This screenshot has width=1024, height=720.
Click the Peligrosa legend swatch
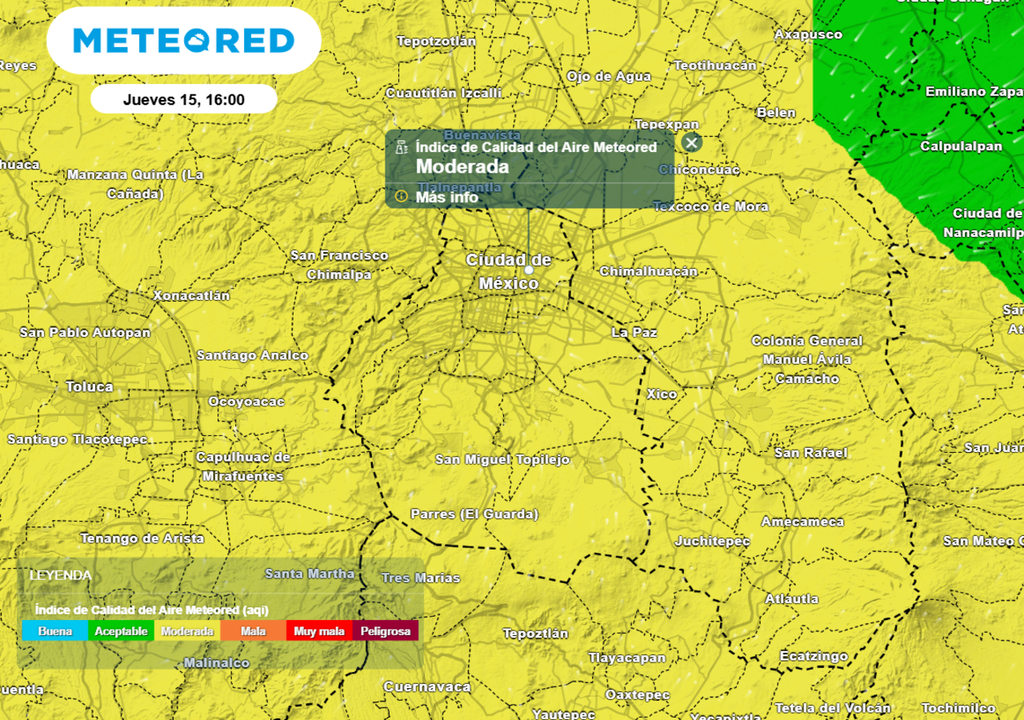pos(385,631)
